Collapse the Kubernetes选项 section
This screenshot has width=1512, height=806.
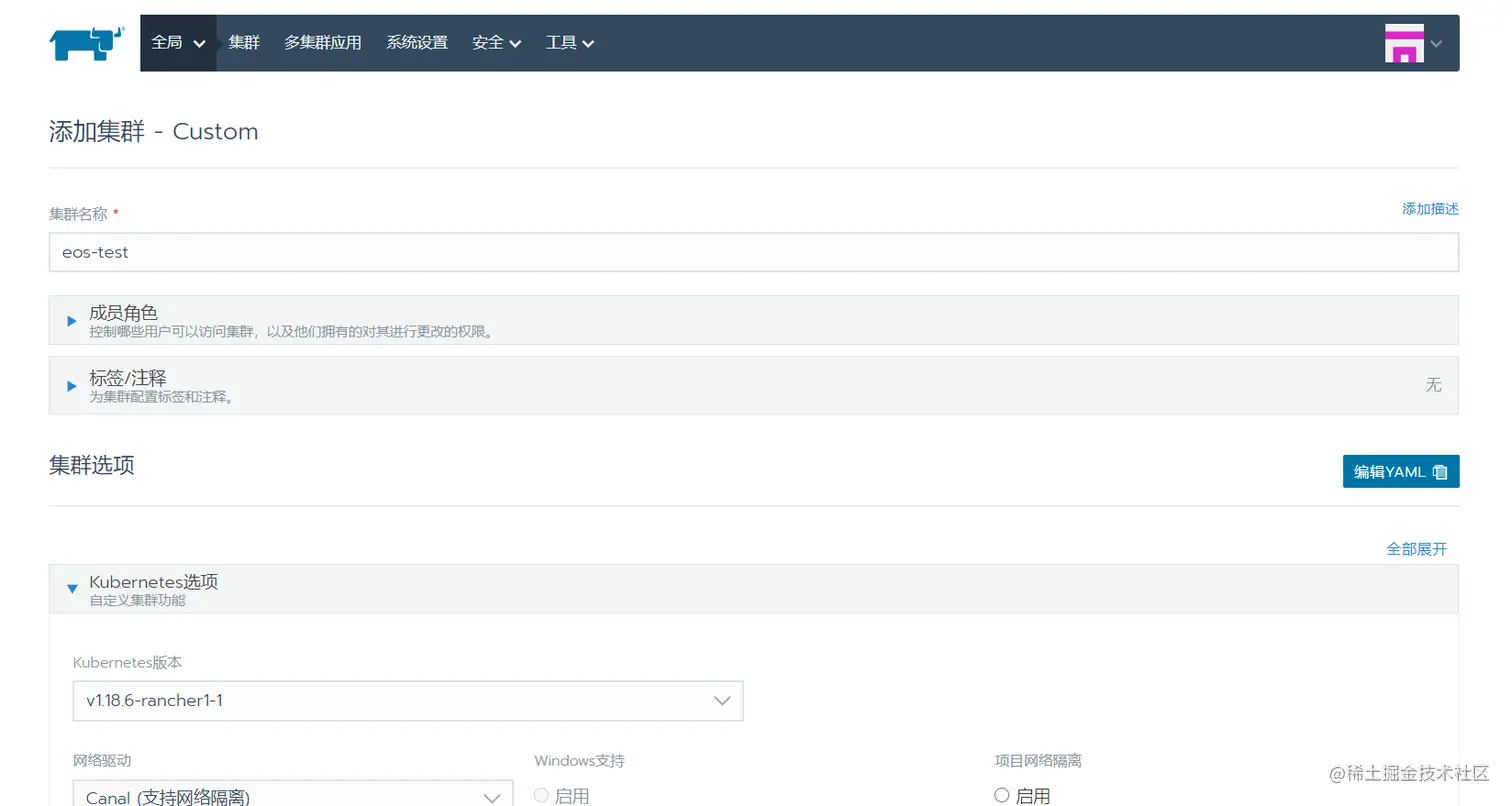754,589
